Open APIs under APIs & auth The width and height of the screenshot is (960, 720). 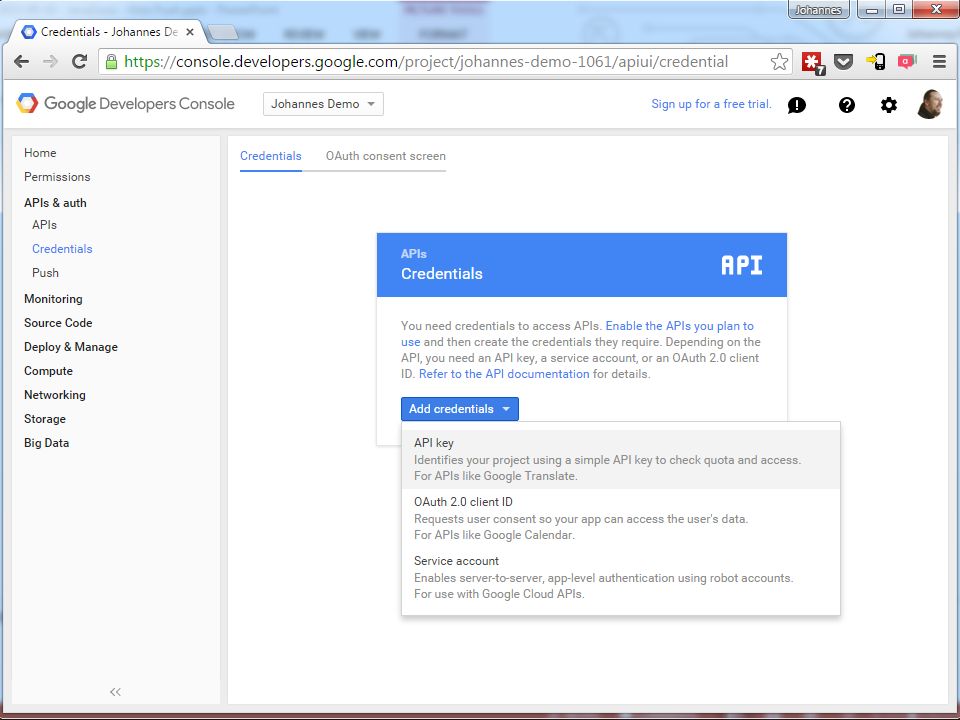coord(45,225)
